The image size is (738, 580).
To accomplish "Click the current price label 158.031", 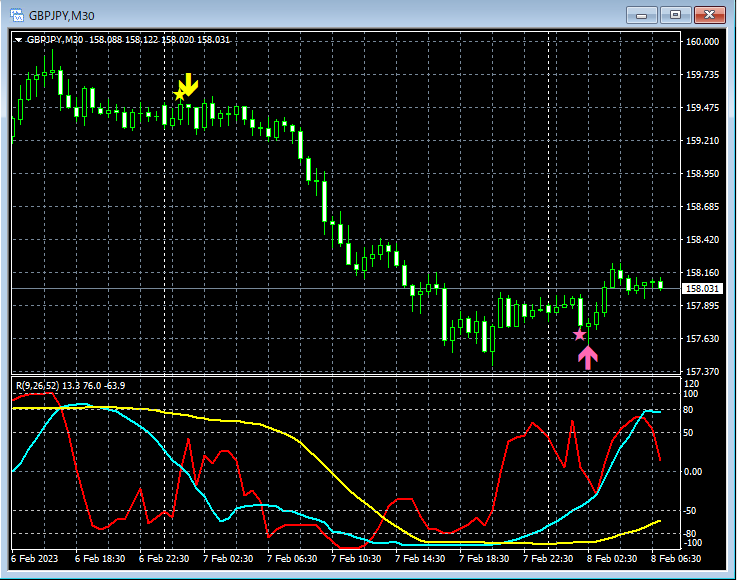I will point(702,288).
